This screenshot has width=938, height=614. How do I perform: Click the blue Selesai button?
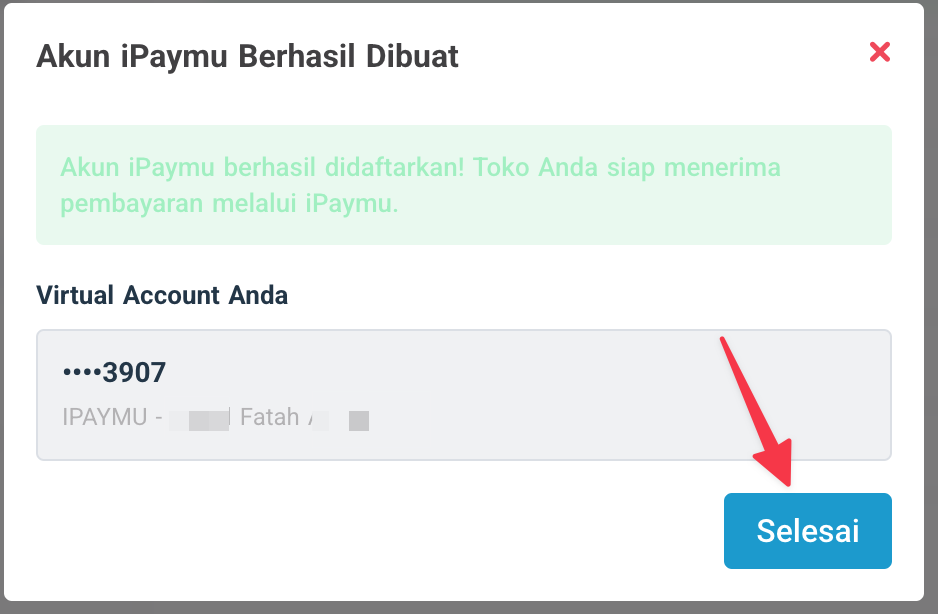[x=807, y=531]
